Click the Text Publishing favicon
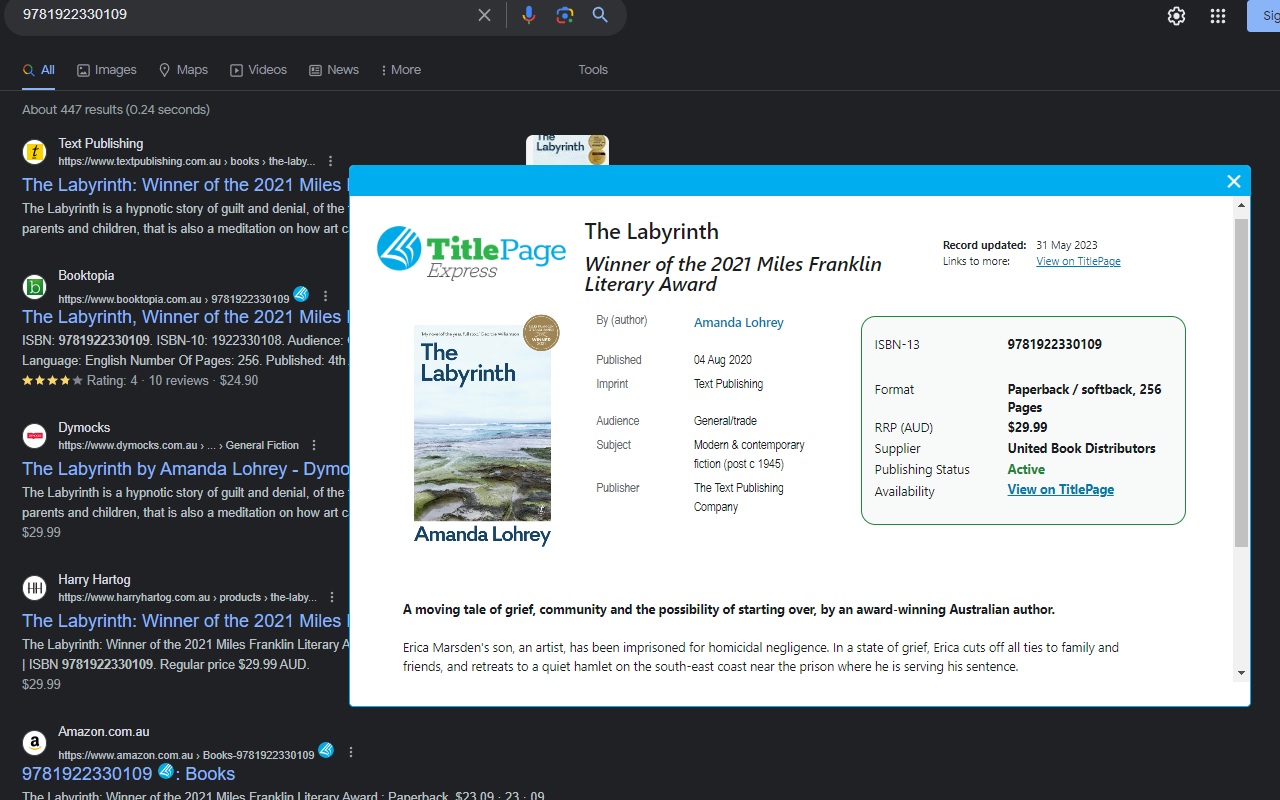The image size is (1280, 800). point(35,152)
